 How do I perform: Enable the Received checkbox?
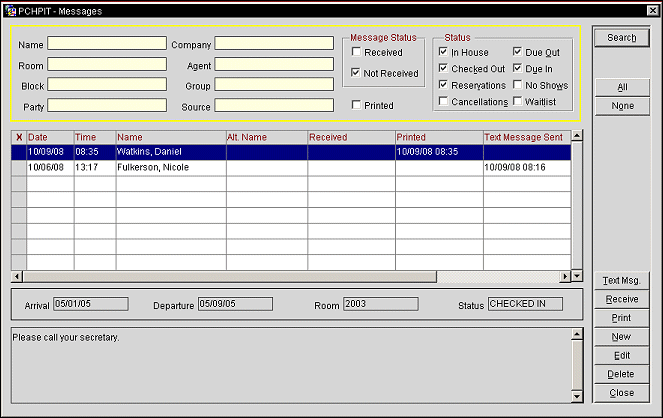(357, 53)
